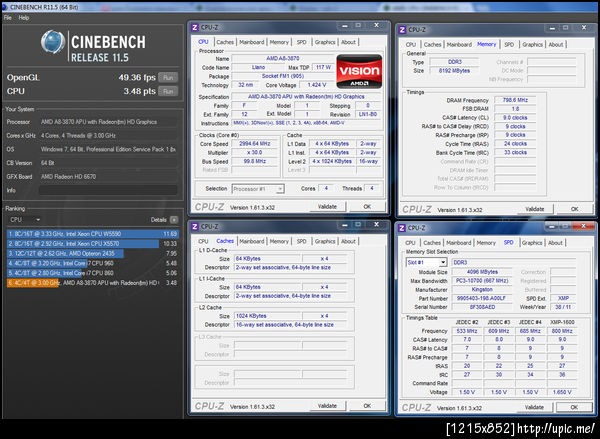The width and height of the screenshot is (600, 439).
Task: Open the Slot #1 memory slot dropdown
Action: coord(426,262)
